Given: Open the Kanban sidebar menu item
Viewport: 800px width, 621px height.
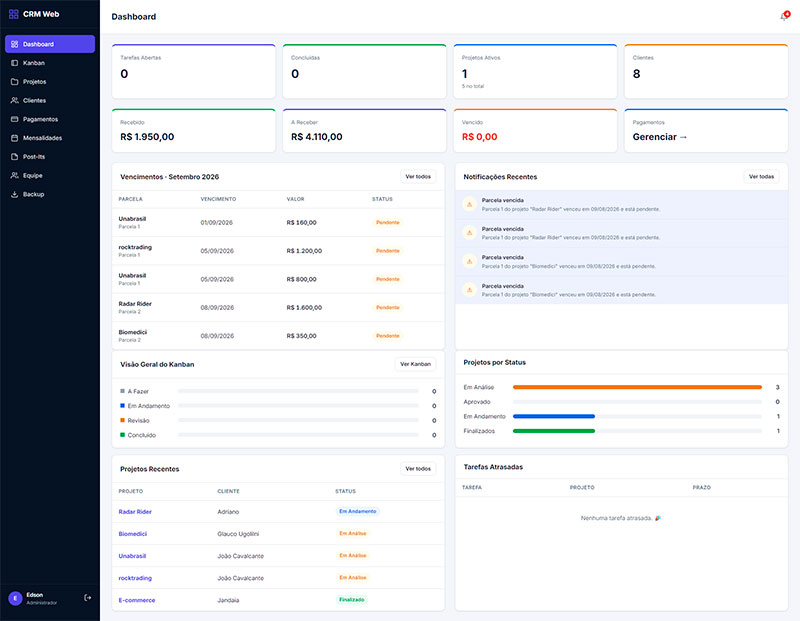Looking at the screenshot, I should (50, 63).
